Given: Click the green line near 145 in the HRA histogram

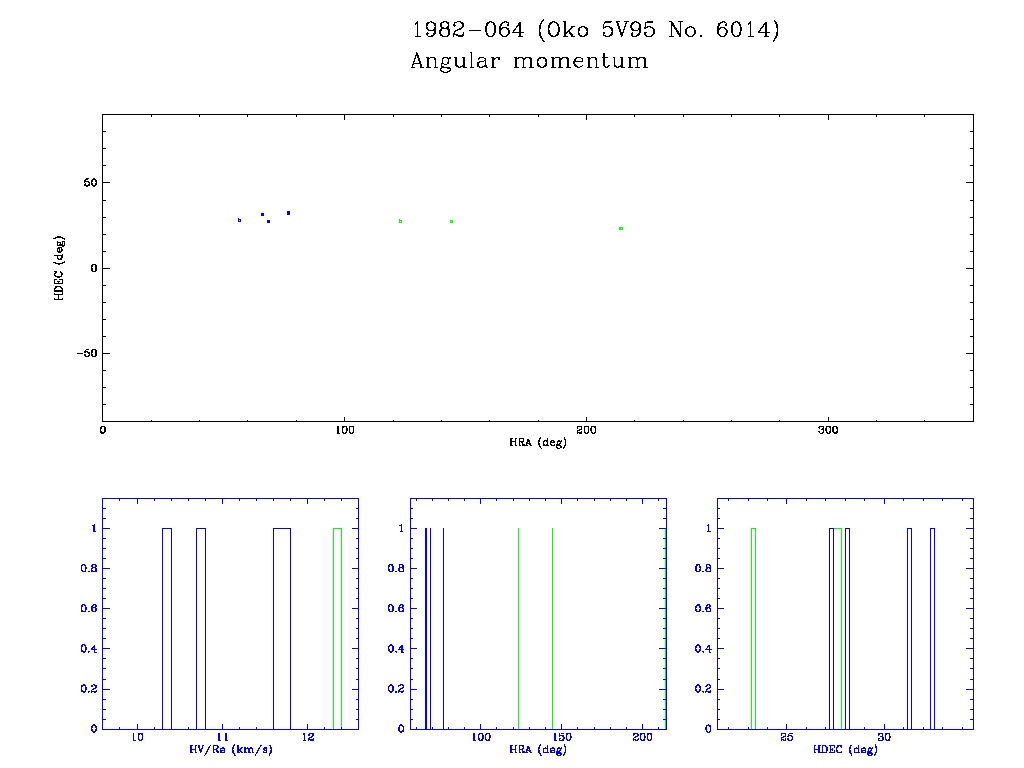Looking at the screenshot, I should tap(552, 628).
